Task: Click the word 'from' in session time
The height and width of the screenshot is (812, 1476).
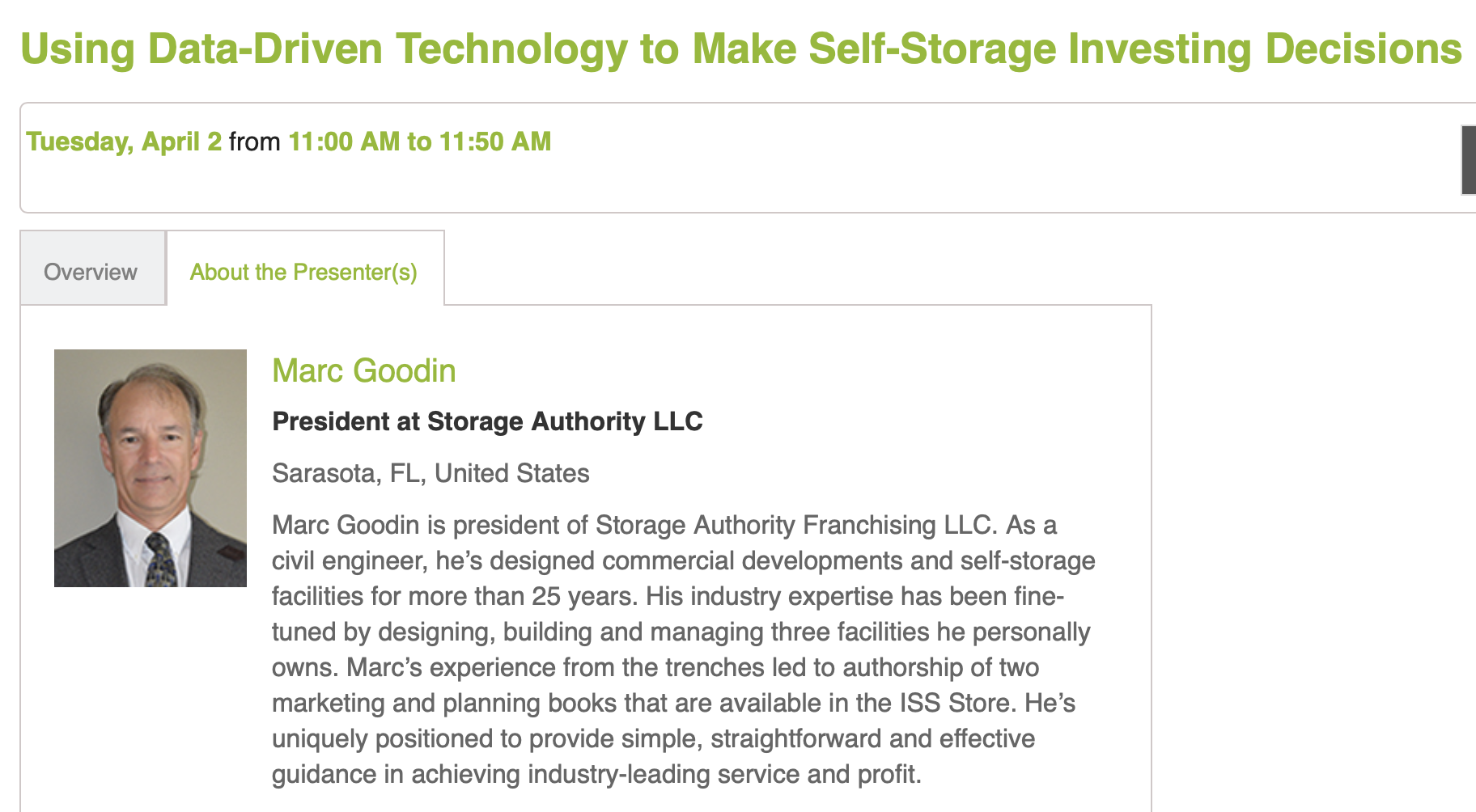Action: pos(255,142)
